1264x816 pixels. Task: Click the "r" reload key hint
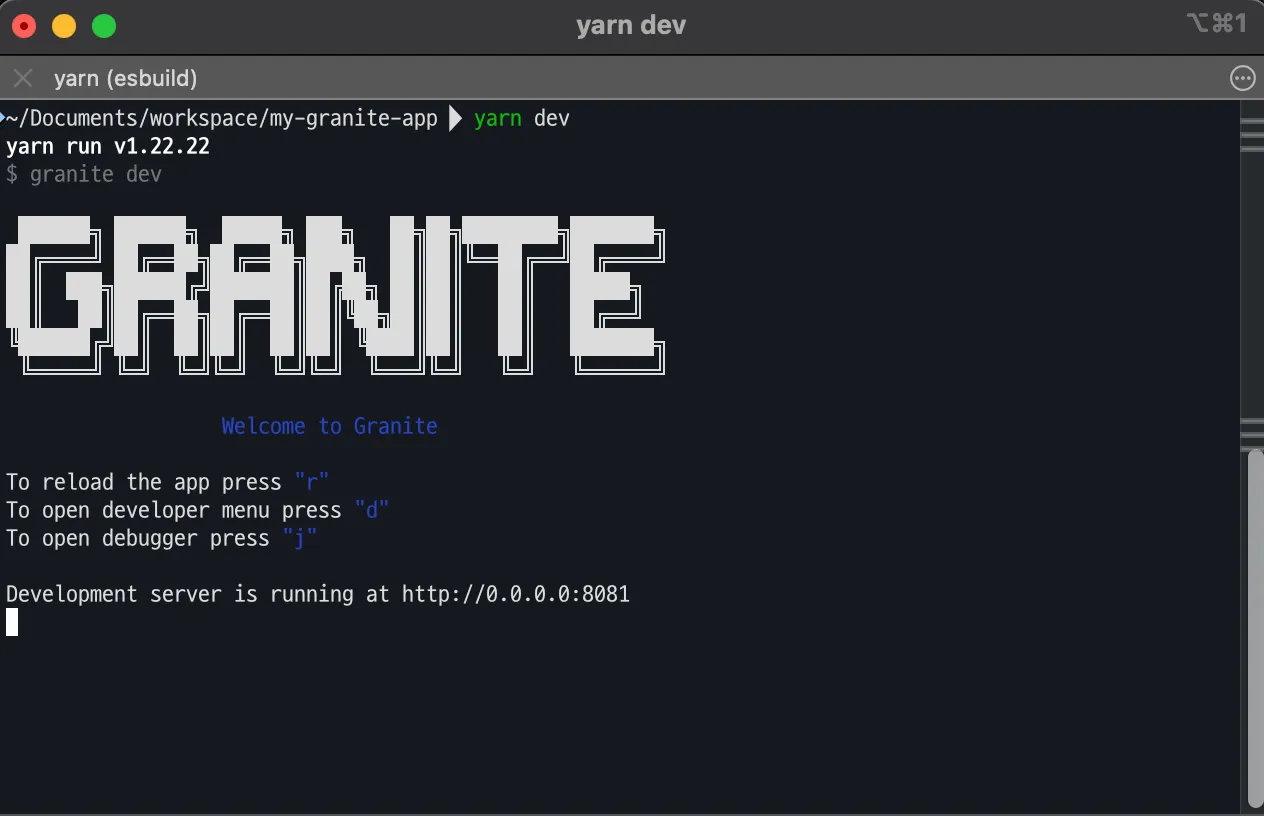(311, 482)
